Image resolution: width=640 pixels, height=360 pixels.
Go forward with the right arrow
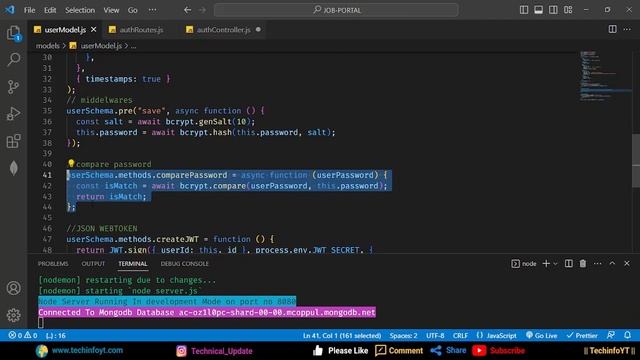pos(202,10)
